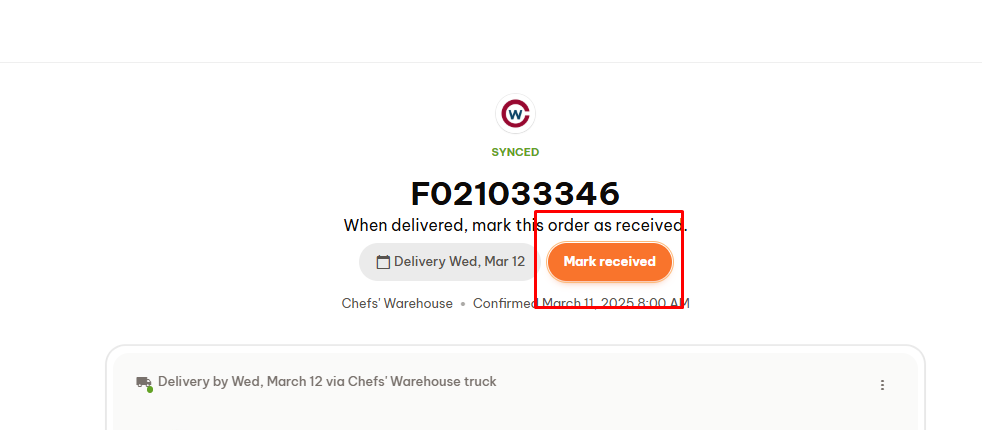The width and height of the screenshot is (982, 430).
Task: Click the green status dot on truck
Action: (x=150, y=390)
